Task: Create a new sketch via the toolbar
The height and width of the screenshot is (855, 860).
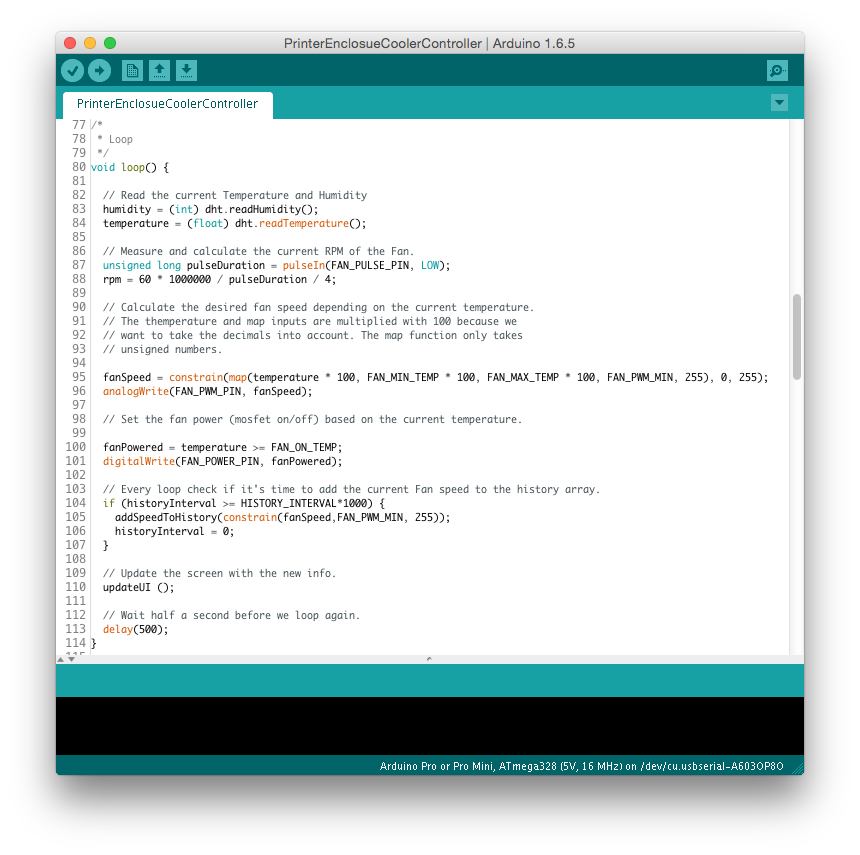Action: pos(132,70)
